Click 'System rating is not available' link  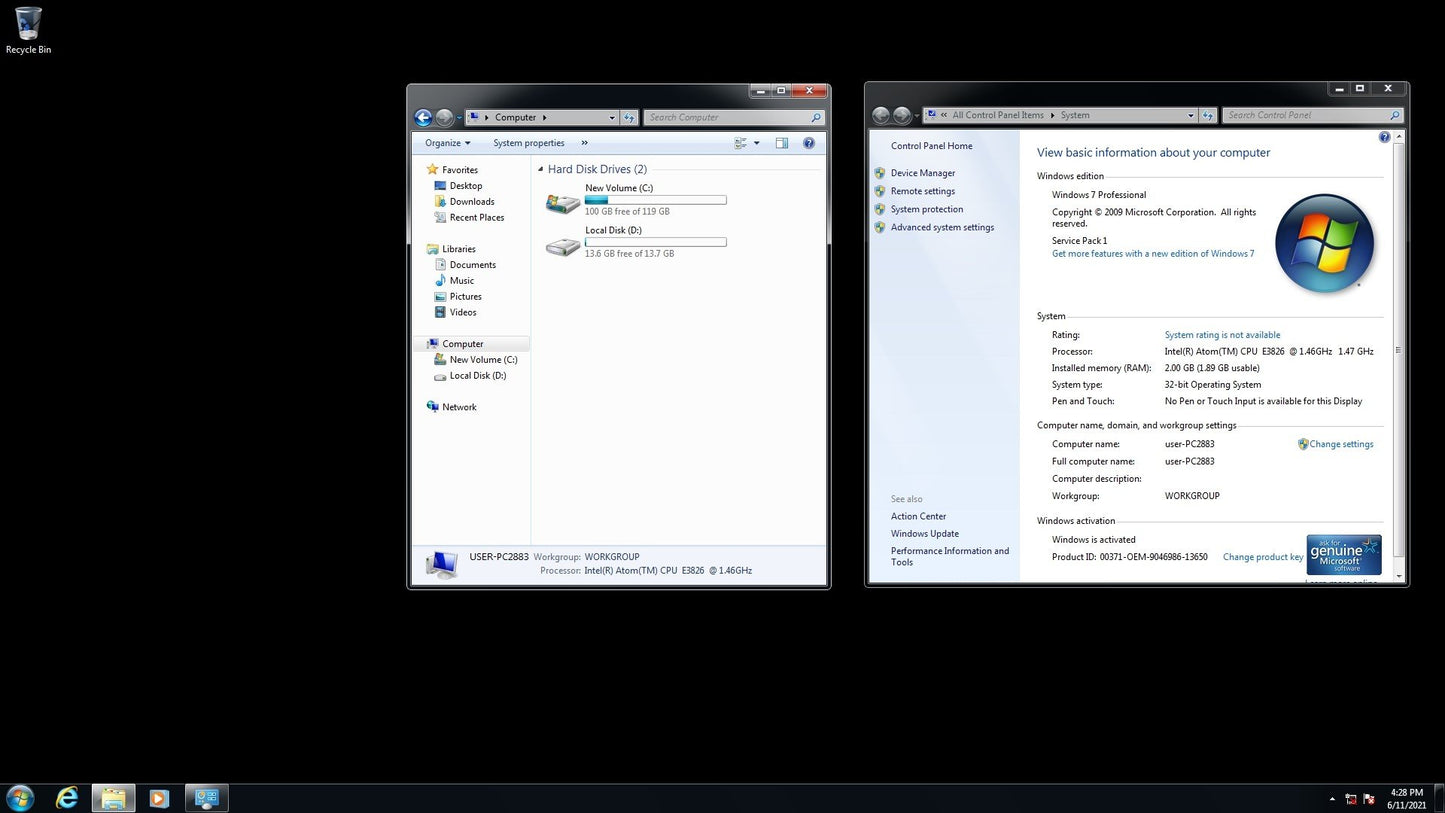coord(1223,335)
